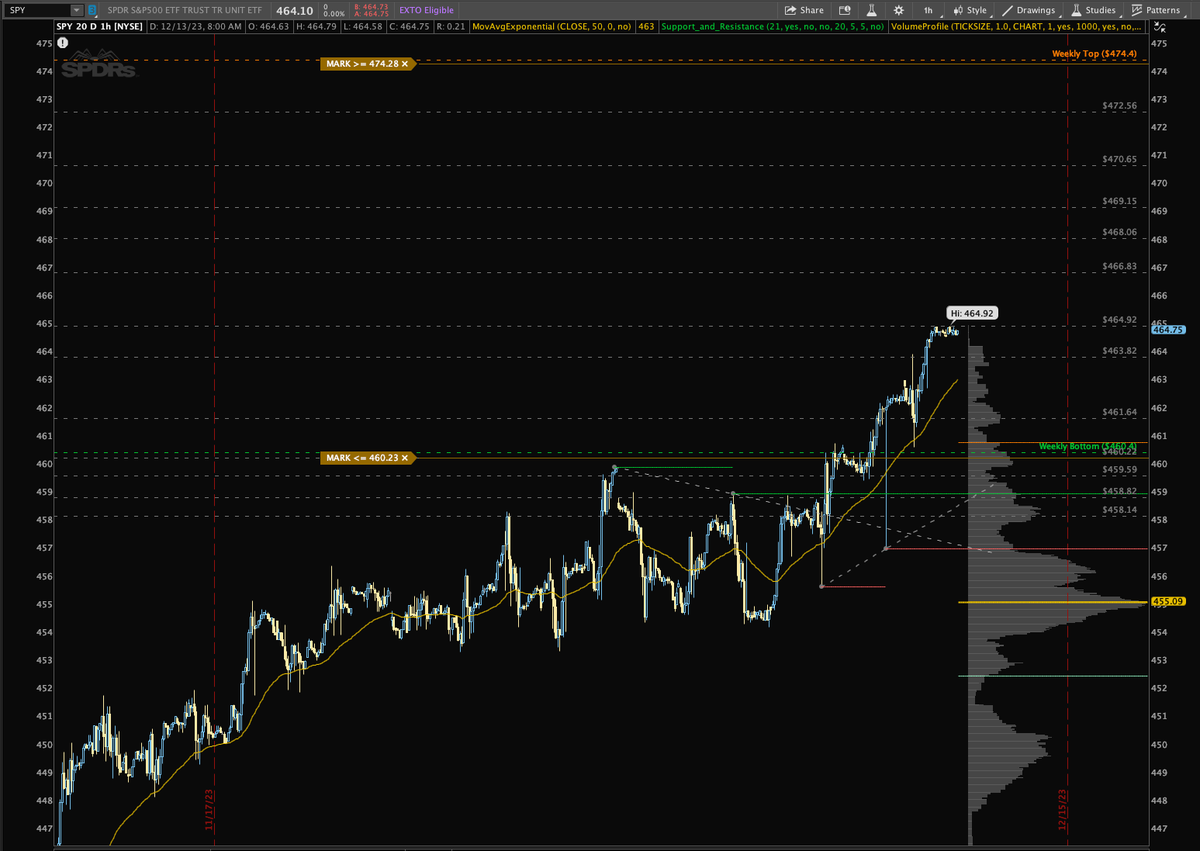Click the $458.82 level label
1200x851 pixels.
pos(1120,491)
